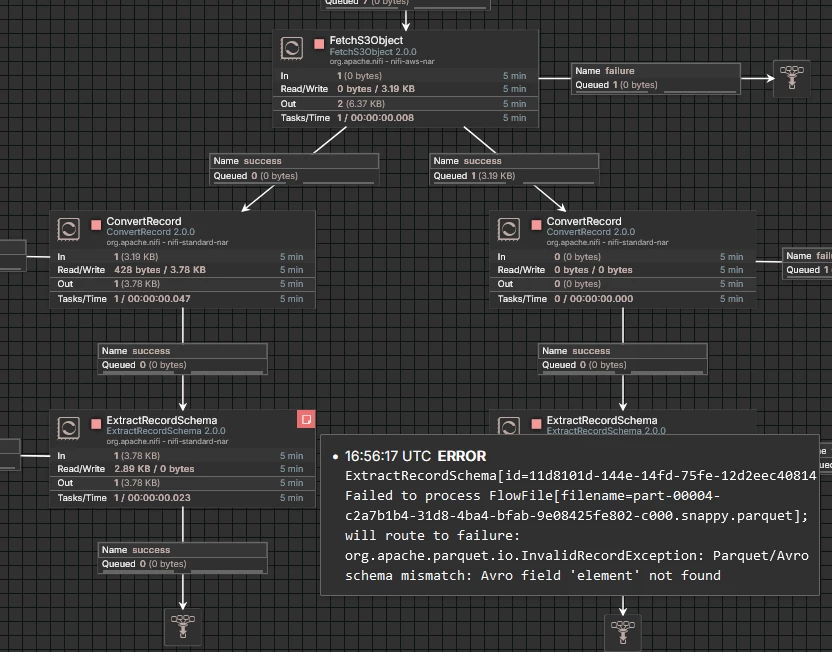This screenshot has height=652, width=832.
Task: Click the processor icon of the ExtractRecordSchema reading 2.89 KB
Action: point(68,428)
